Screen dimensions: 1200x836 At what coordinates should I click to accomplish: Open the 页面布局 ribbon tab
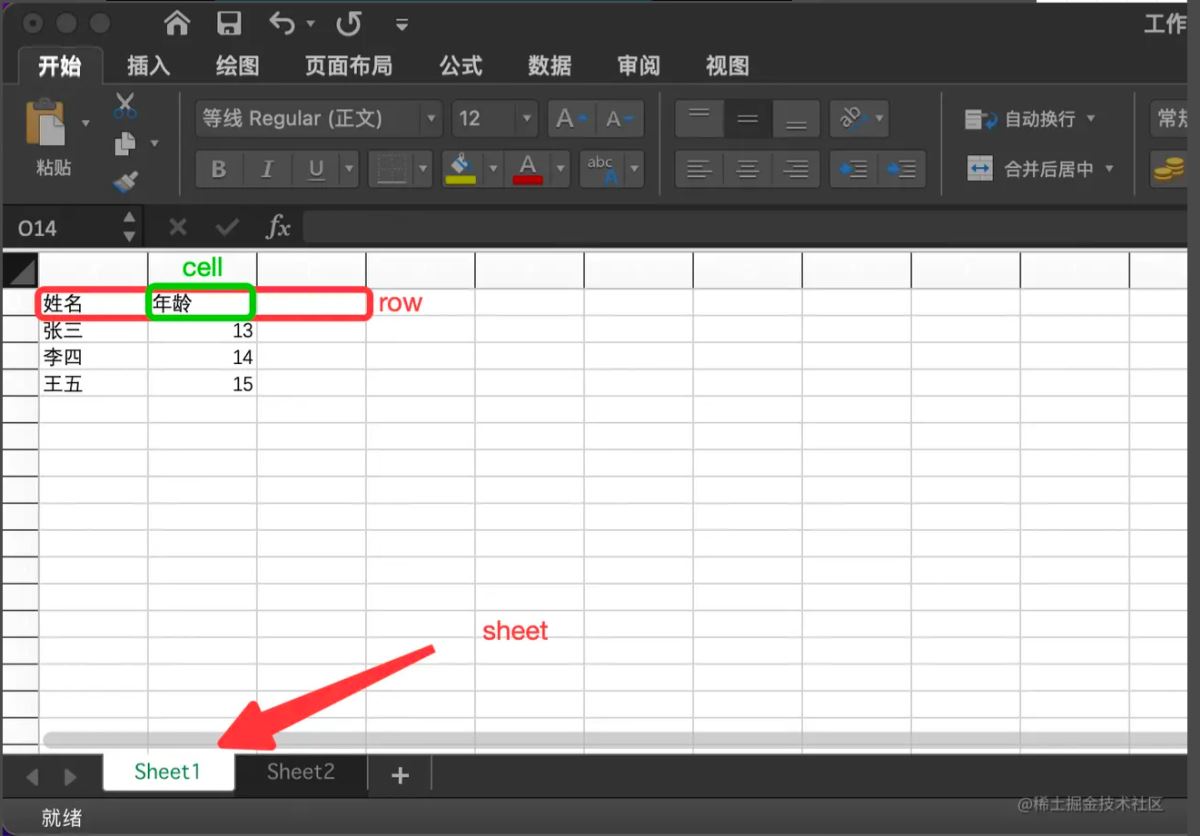(348, 66)
